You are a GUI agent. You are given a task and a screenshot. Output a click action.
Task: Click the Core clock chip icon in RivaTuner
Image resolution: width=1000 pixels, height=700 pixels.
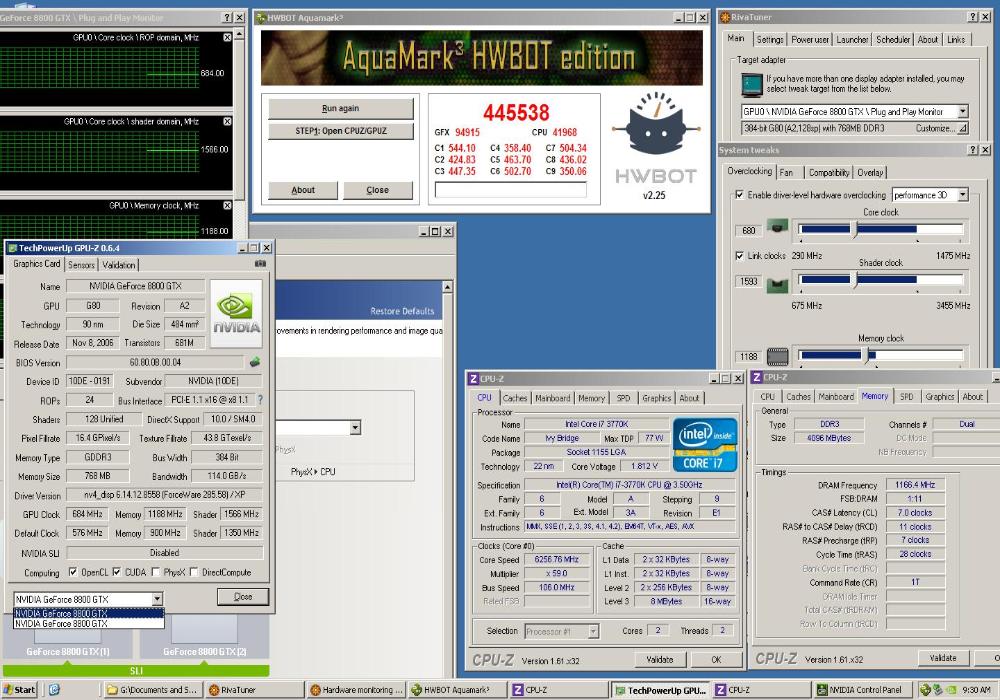[x=777, y=226]
